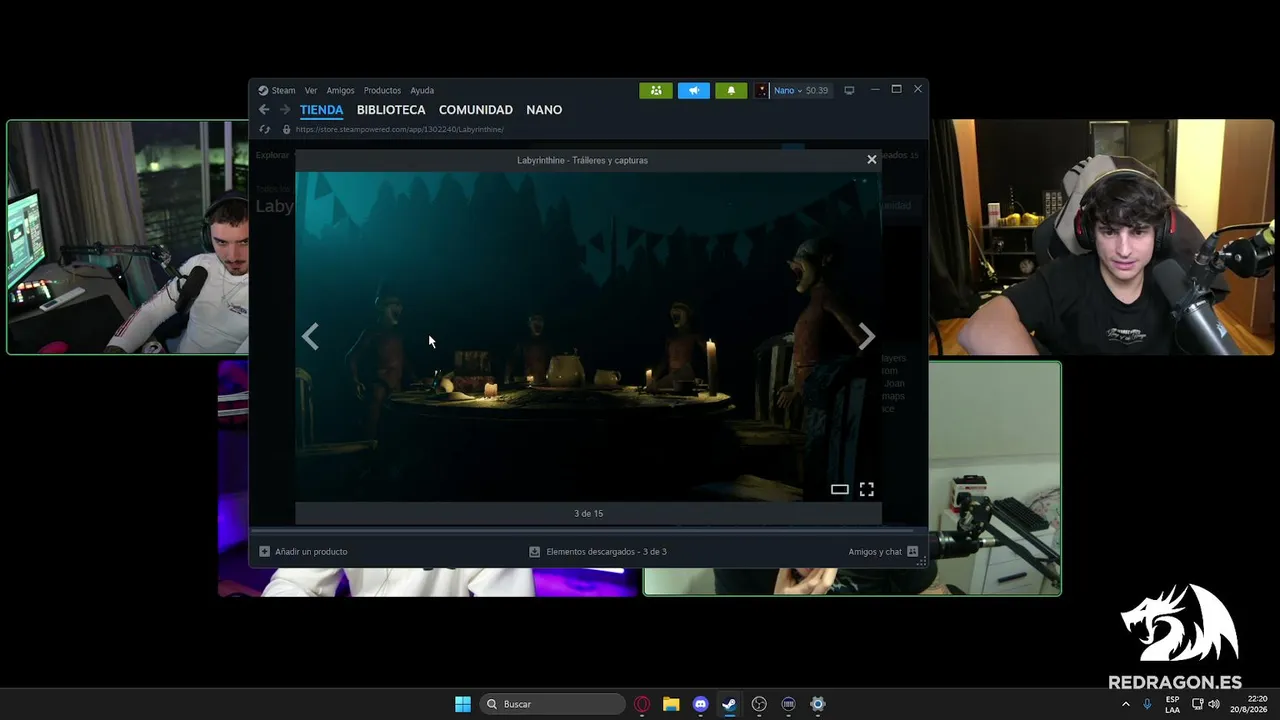Screen dimensions: 1280x720
Task: Open the volume tray icon
Action: (x=1214, y=704)
